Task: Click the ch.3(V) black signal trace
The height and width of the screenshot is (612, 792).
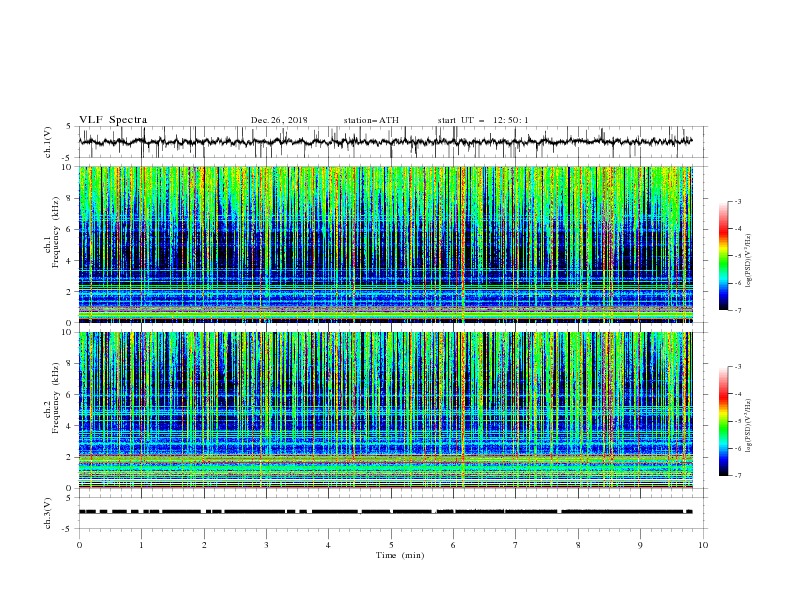Action: 385,512
